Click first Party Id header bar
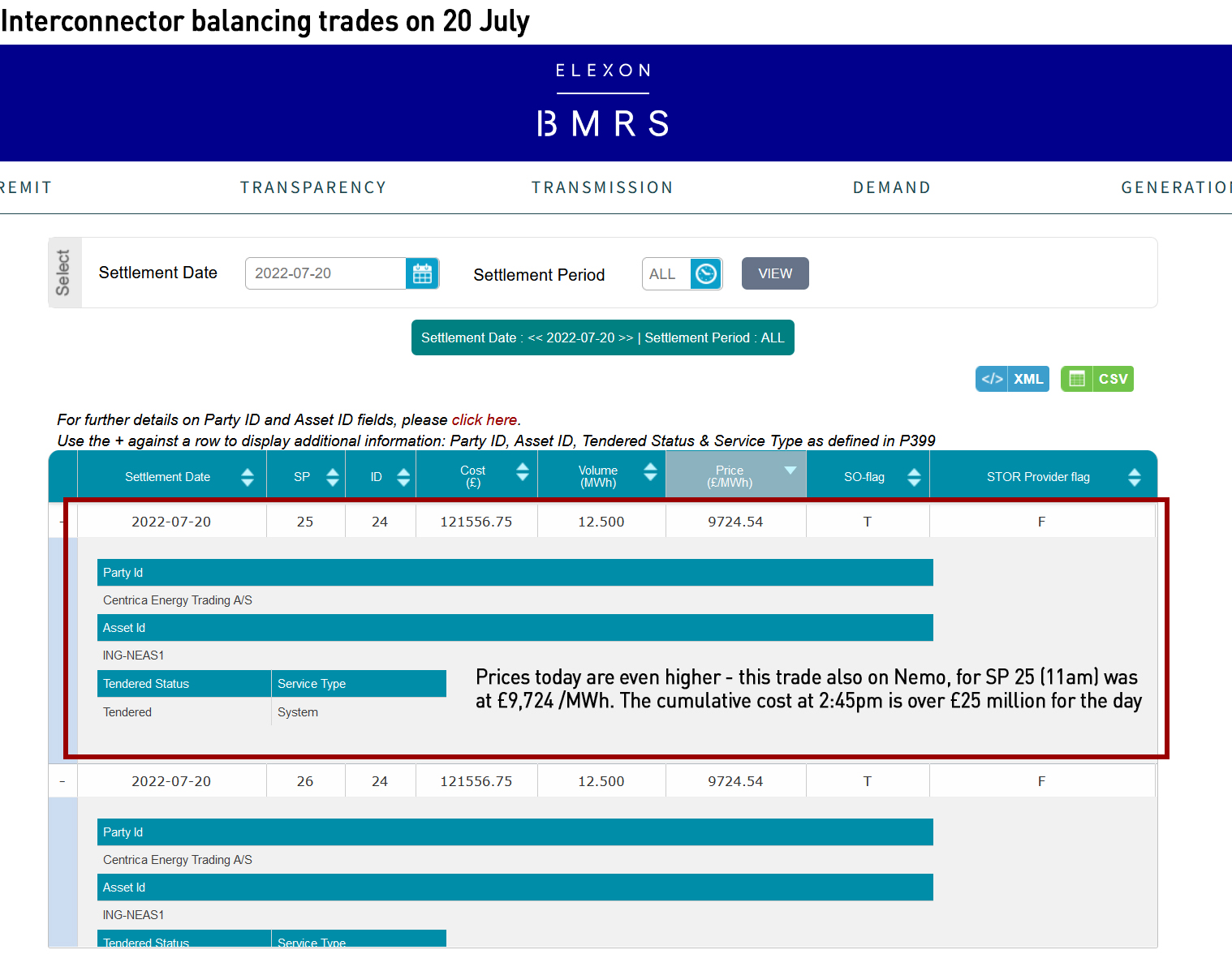The image size is (1232, 967). (x=515, y=573)
